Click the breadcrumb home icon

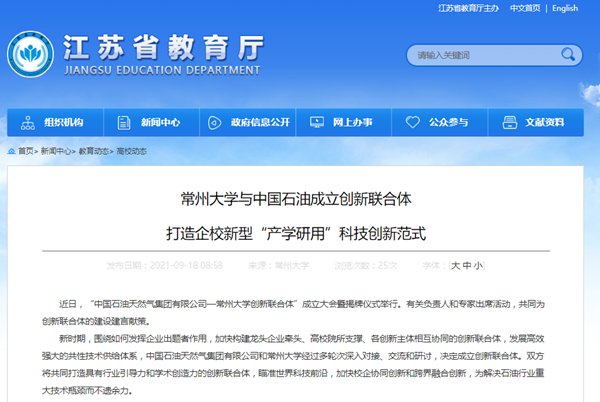coord(10,151)
